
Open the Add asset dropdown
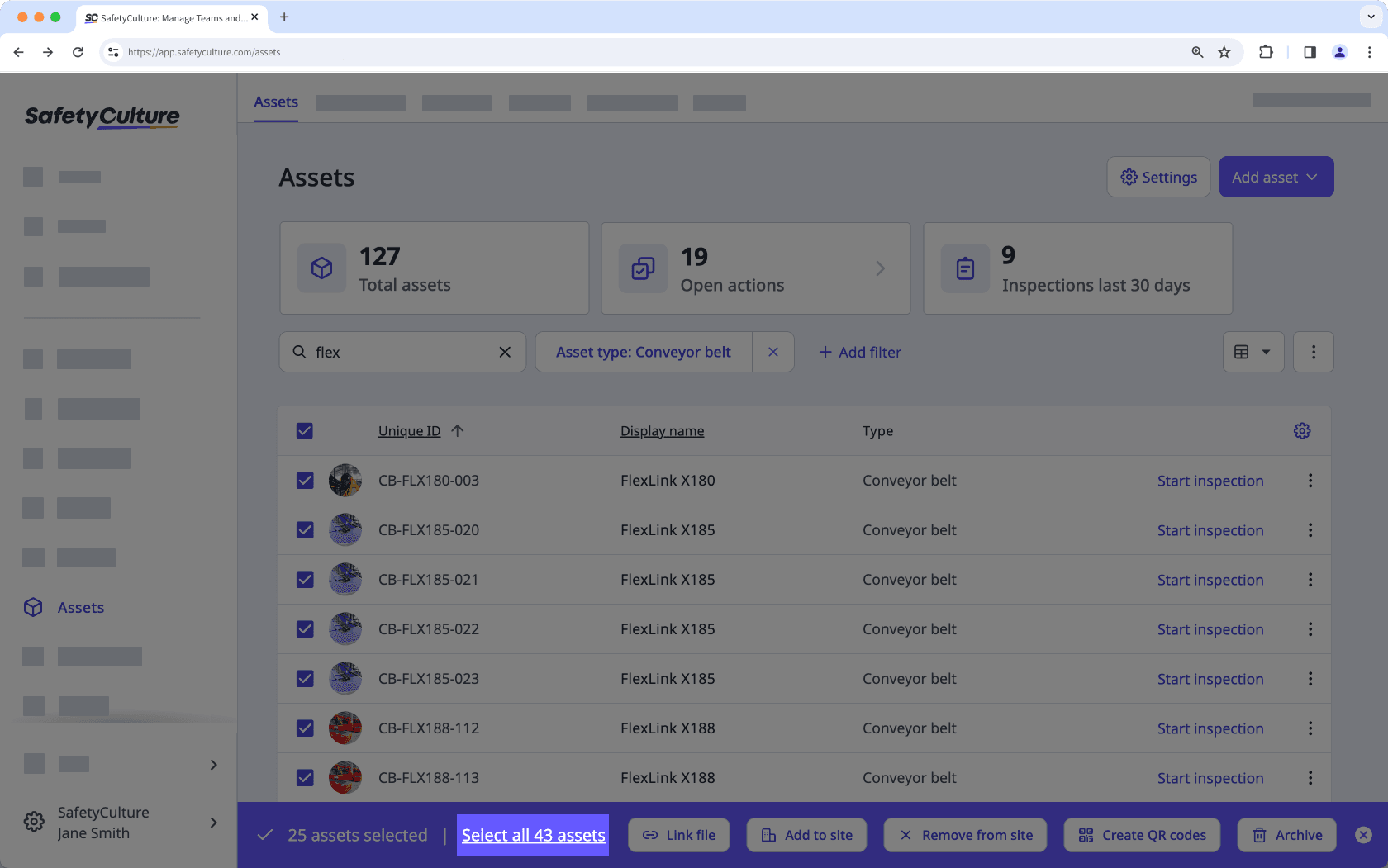[x=1276, y=176]
